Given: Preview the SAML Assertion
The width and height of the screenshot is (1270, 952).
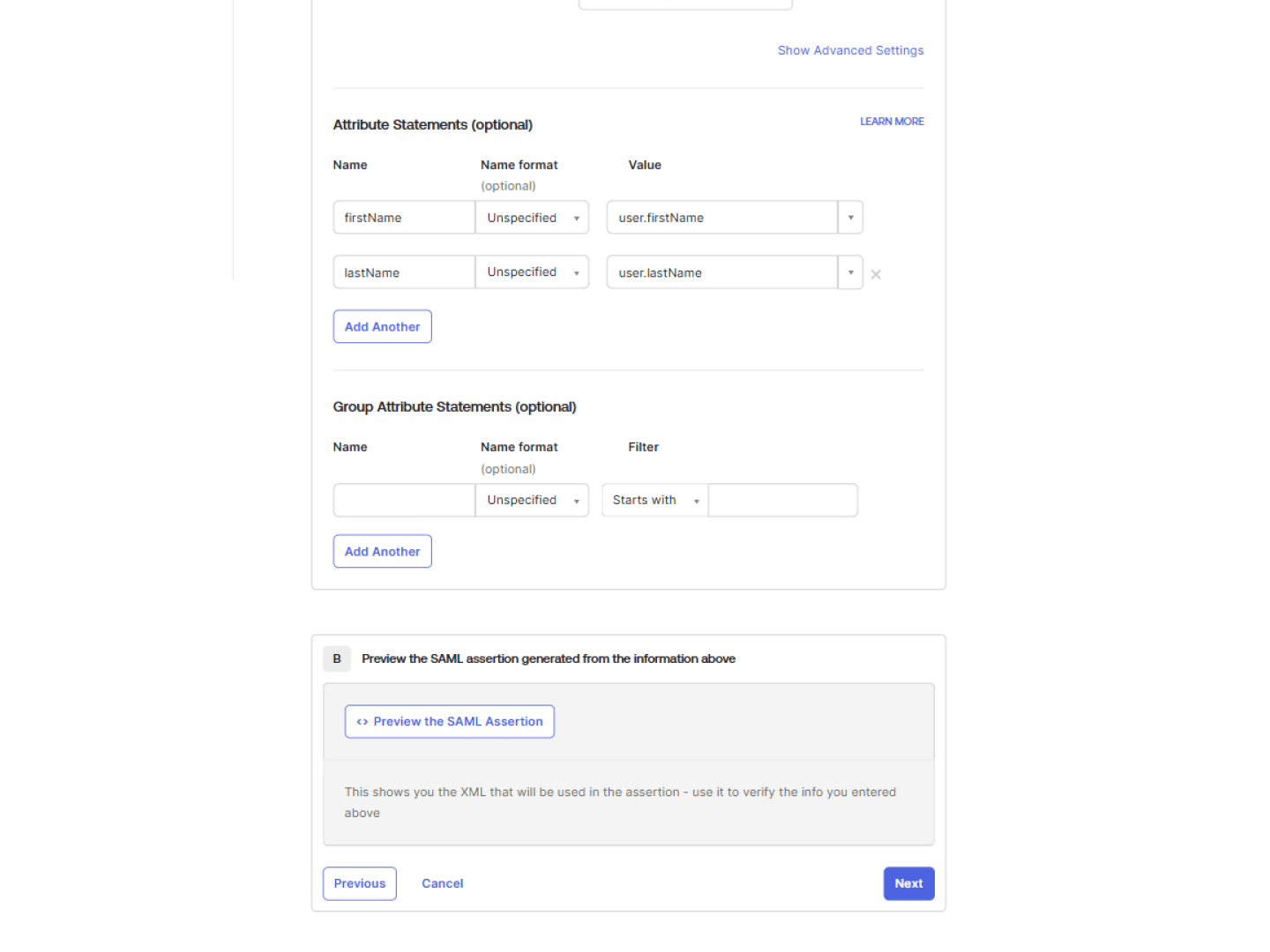Looking at the screenshot, I should [x=449, y=722].
